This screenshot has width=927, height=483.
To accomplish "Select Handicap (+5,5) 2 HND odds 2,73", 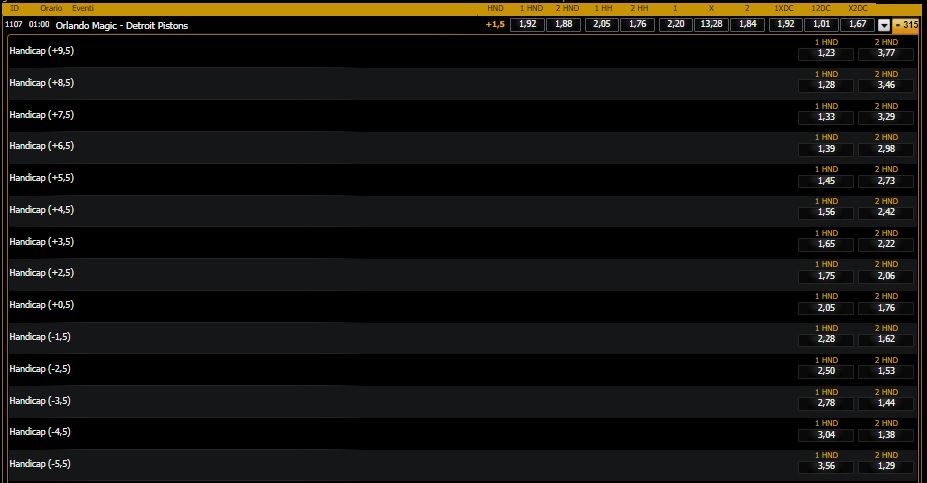I will coord(886,180).
